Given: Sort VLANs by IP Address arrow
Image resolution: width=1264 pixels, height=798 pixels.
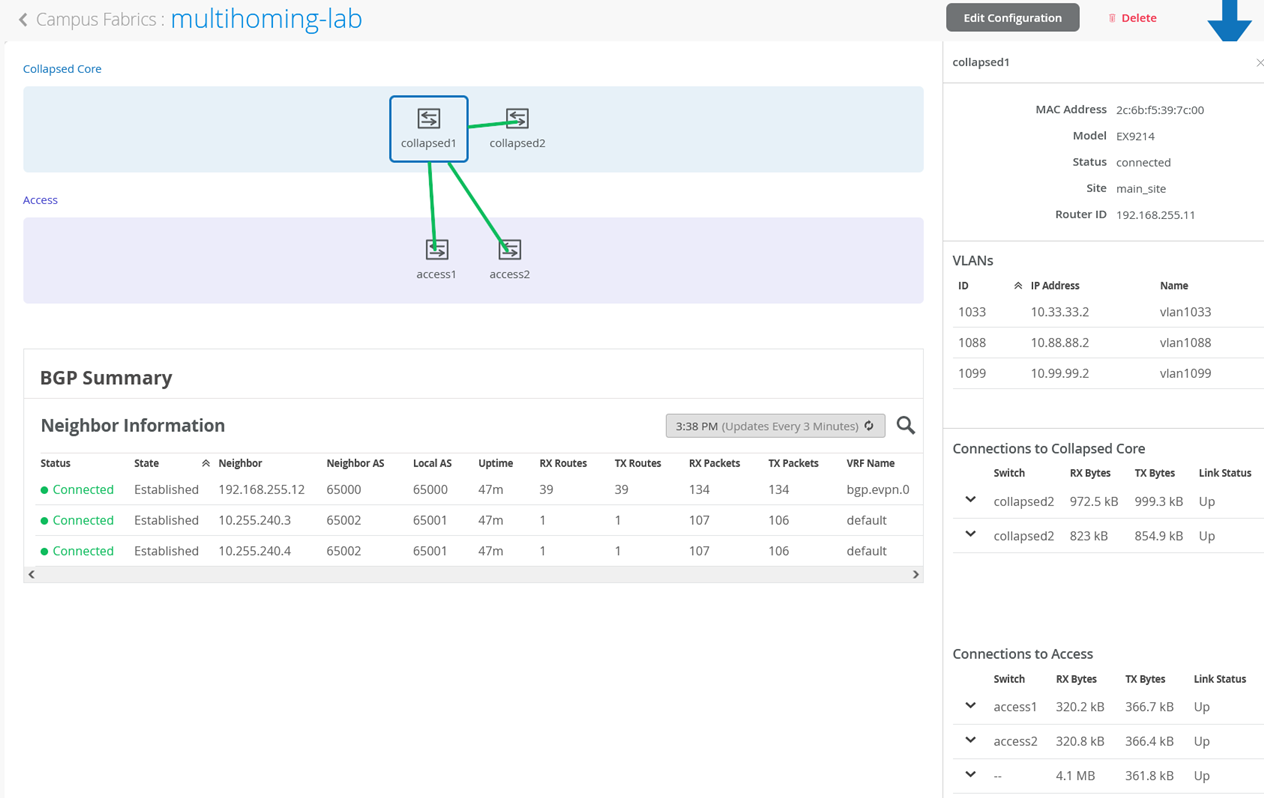Looking at the screenshot, I should click(1018, 286).
